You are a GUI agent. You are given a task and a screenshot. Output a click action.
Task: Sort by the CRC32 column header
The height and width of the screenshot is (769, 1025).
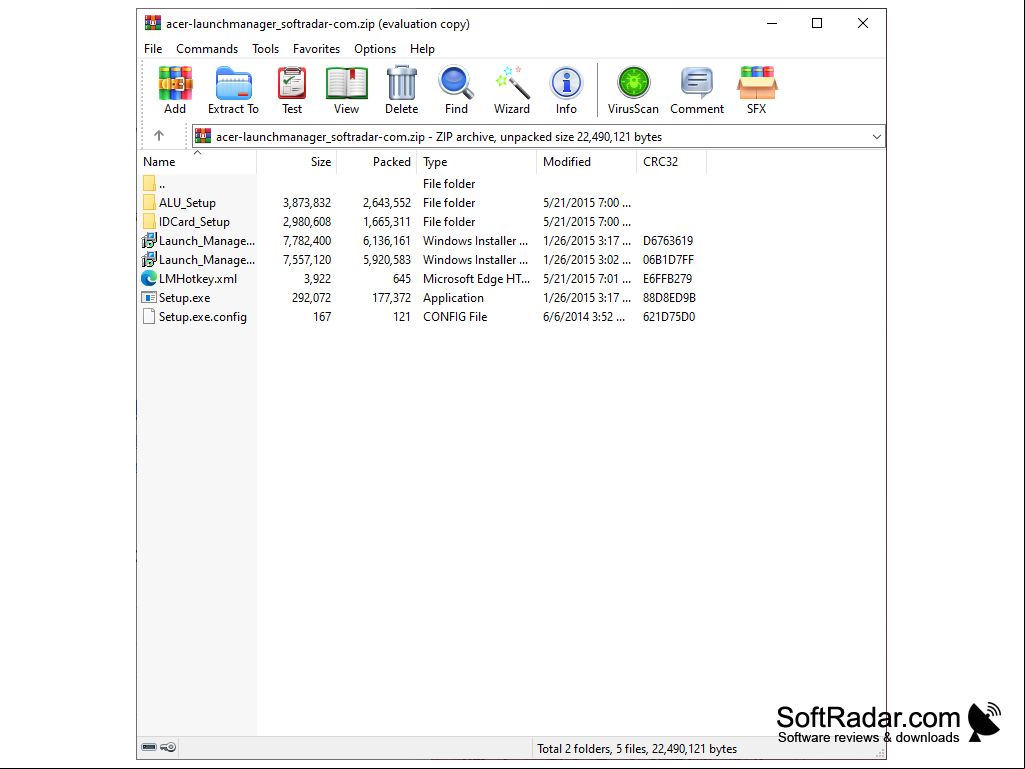point(671,162)
